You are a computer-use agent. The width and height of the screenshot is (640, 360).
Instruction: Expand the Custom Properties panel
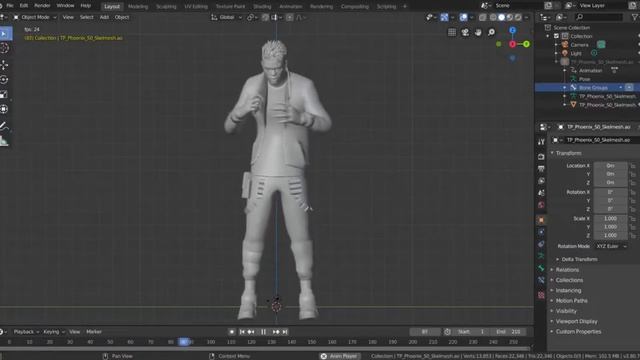576,331
